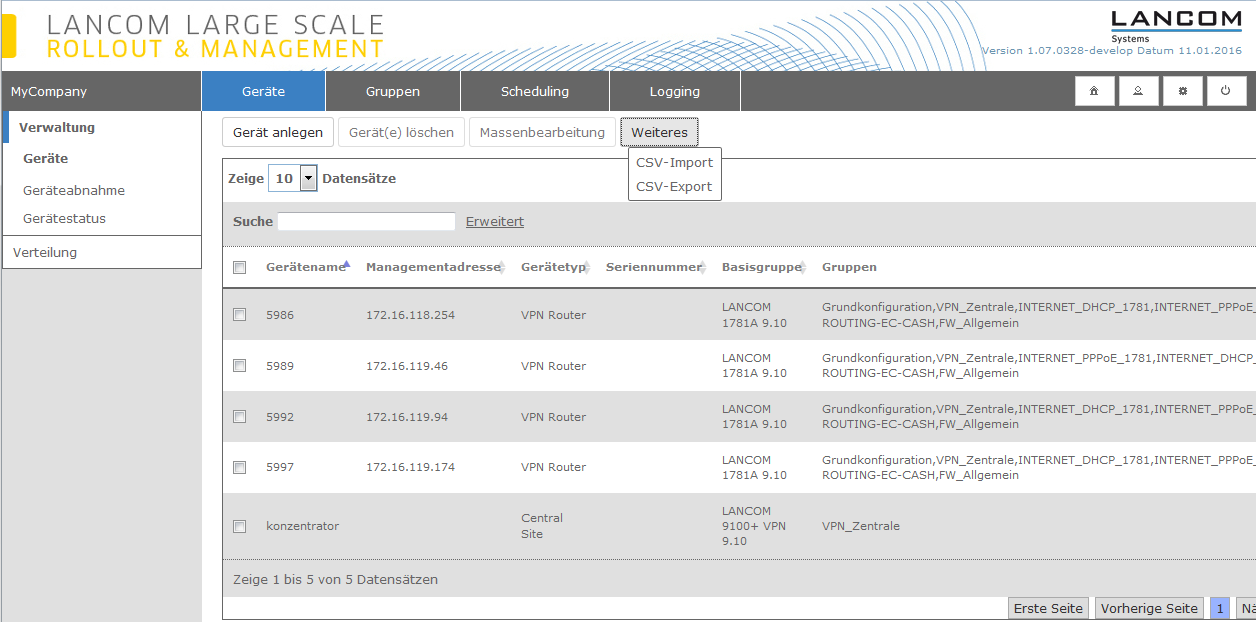Tick the checkbox for device 5986

[x=239, y=315]
